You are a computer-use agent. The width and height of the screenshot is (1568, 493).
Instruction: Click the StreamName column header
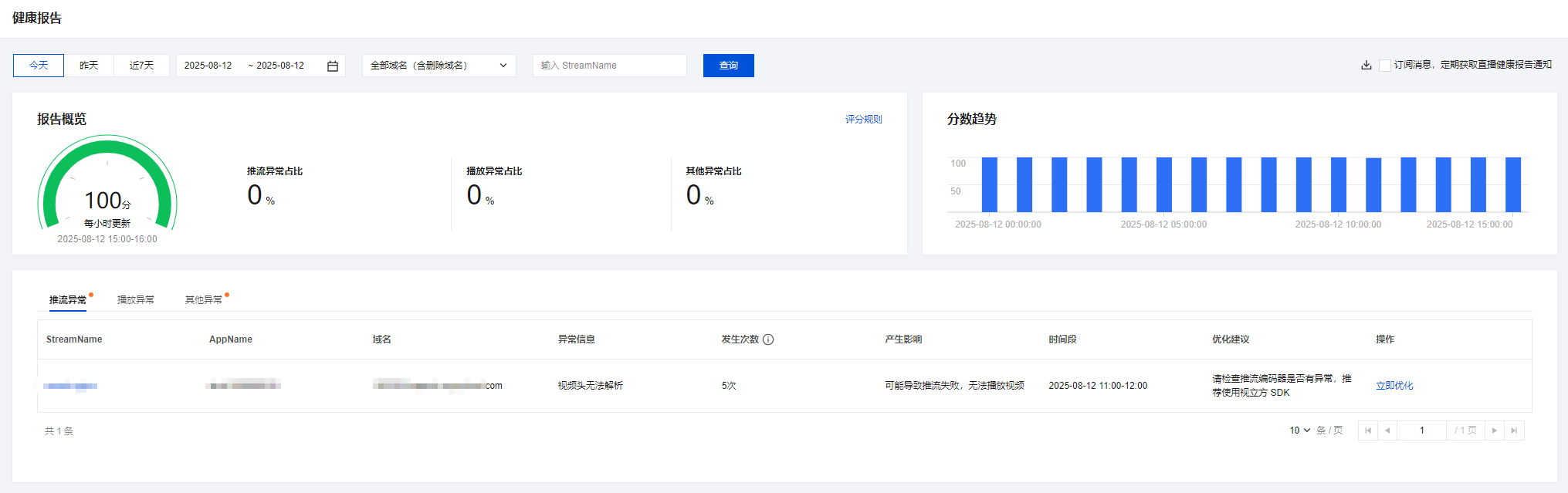pyautogui.click(x=74, y=339)
